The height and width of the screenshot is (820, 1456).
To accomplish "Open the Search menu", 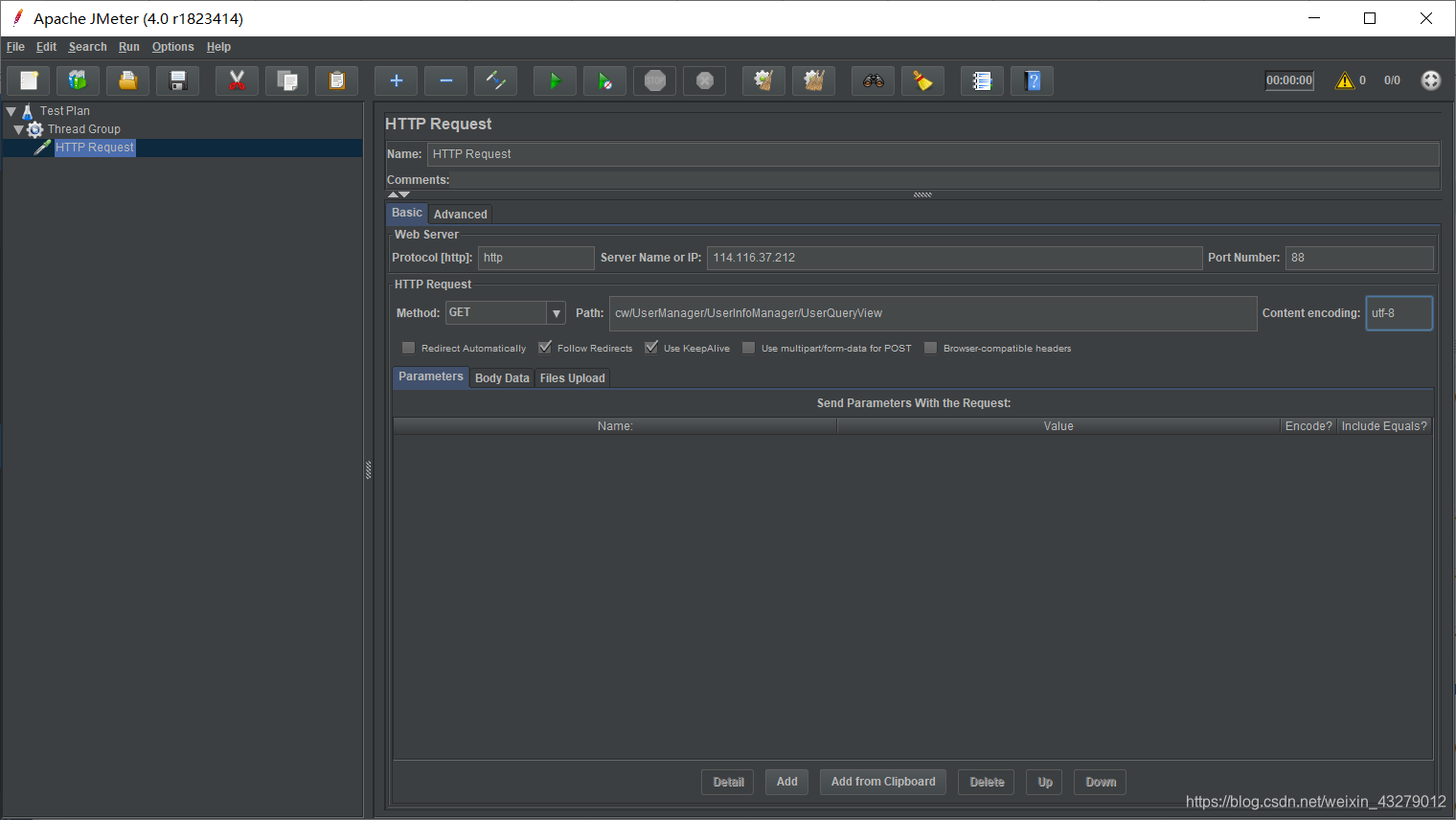I will click(87, 47).
